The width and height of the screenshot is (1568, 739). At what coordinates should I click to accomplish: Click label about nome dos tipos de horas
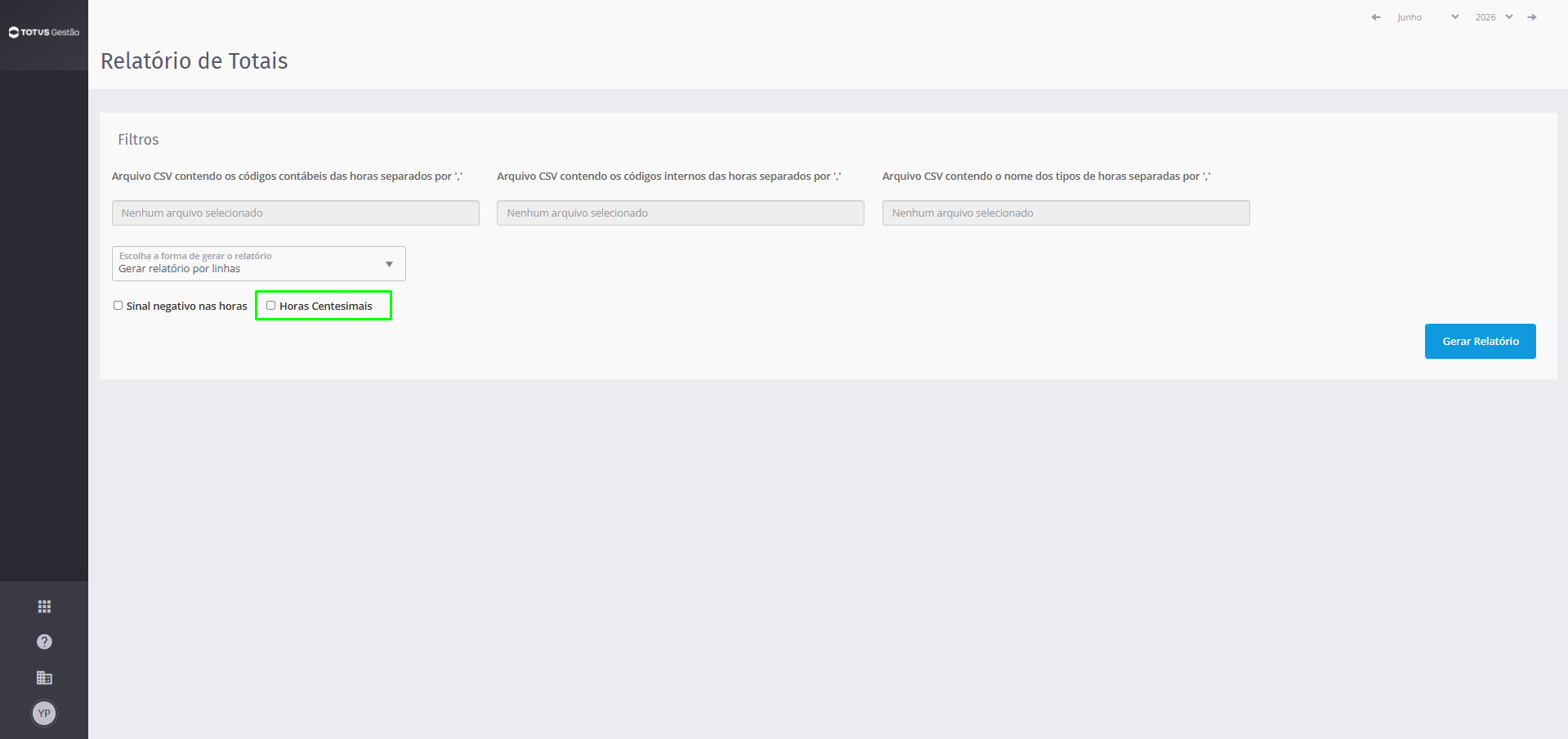1047,176
